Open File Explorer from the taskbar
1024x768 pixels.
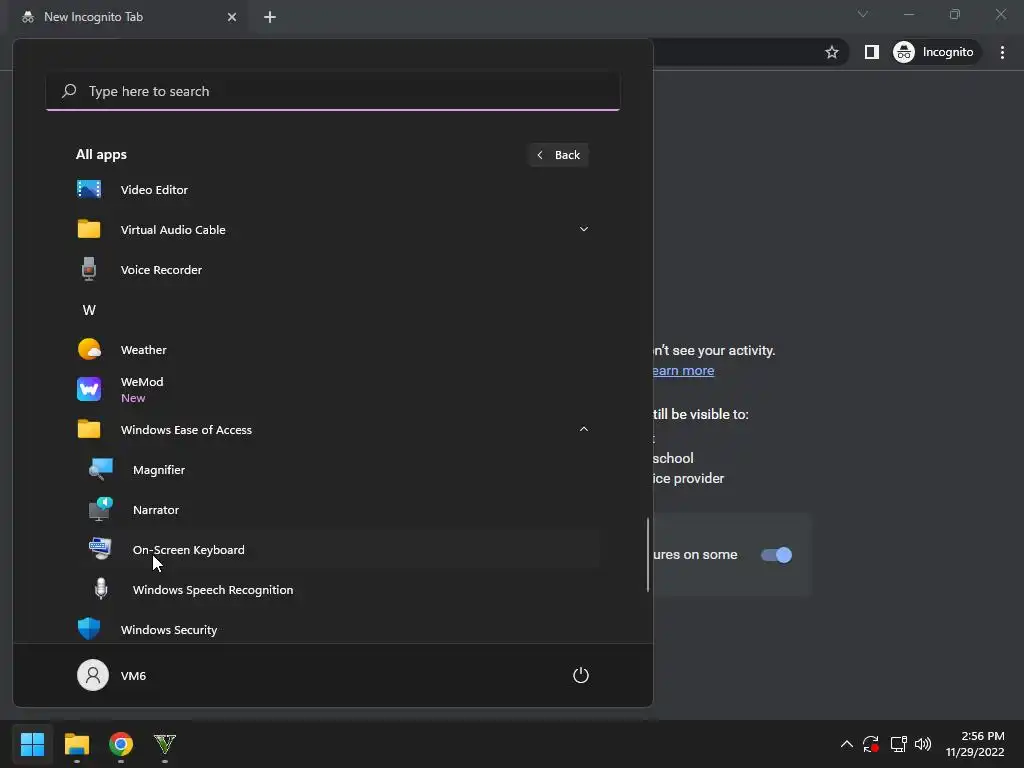point(76,744)
